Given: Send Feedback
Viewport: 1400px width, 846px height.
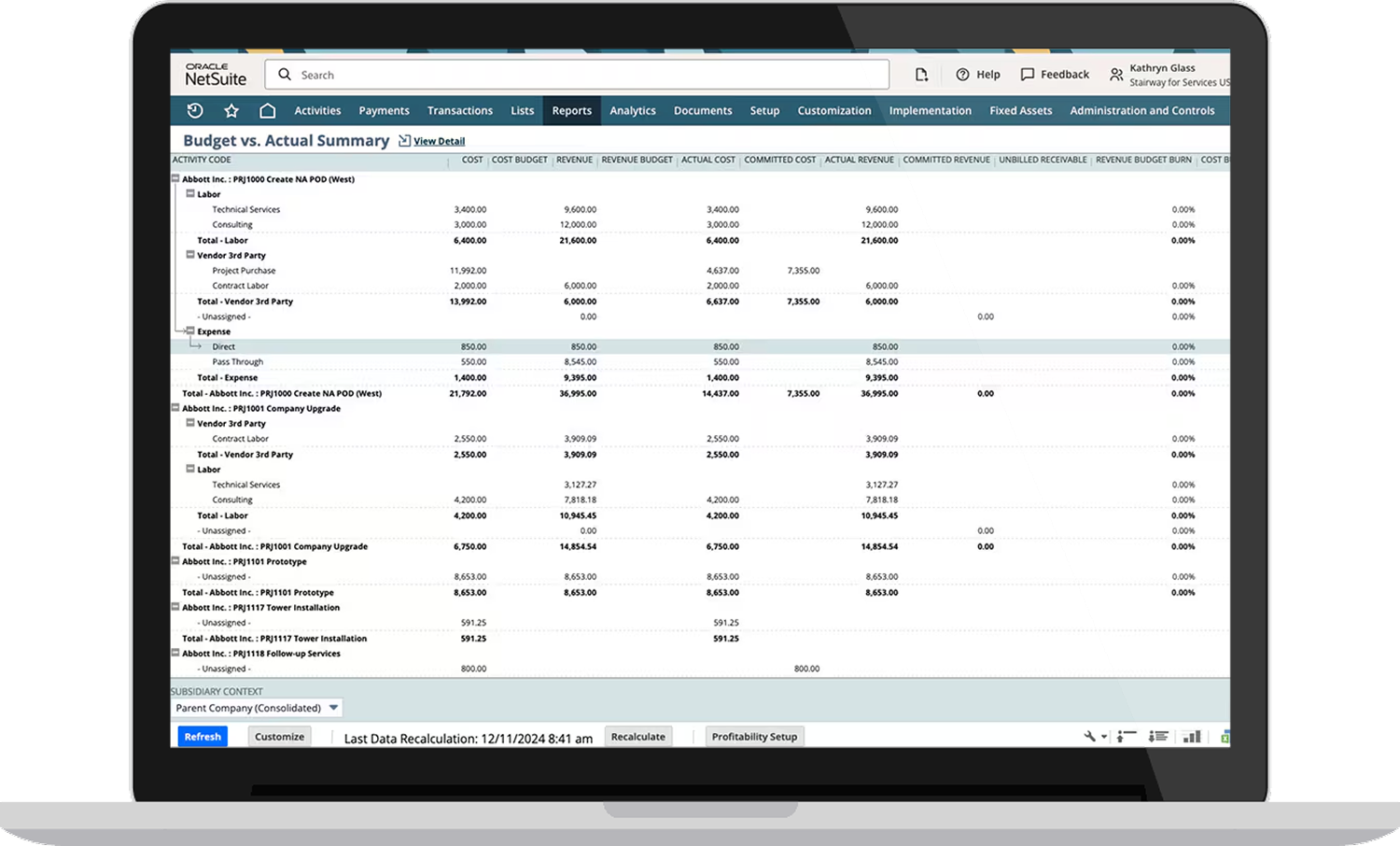Looking at the screenshot, I should pyautogui.click(x=1055, y=74).
